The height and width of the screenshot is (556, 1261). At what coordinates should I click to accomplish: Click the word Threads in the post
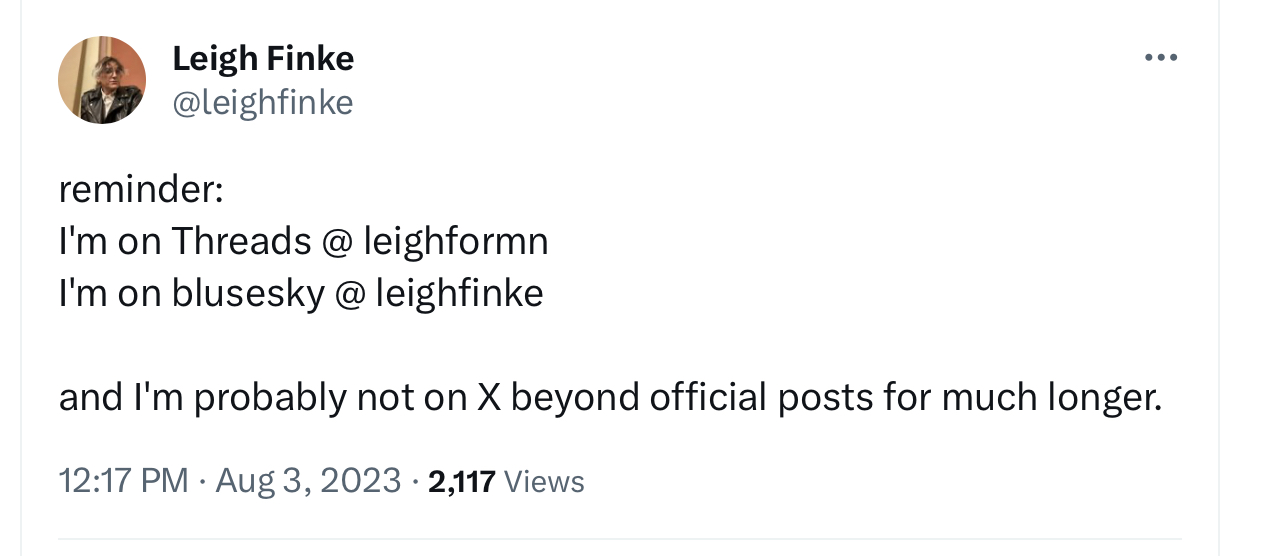tap(241, 241)
